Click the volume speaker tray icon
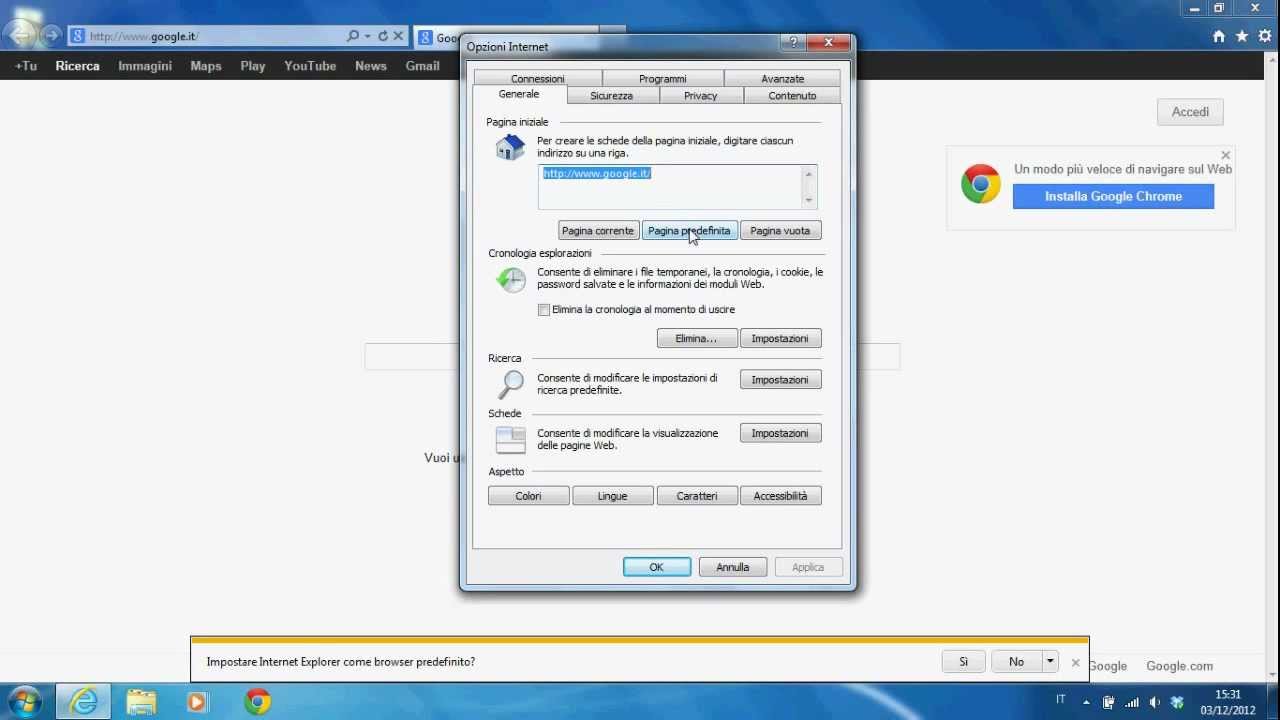 pos(1155,702)
